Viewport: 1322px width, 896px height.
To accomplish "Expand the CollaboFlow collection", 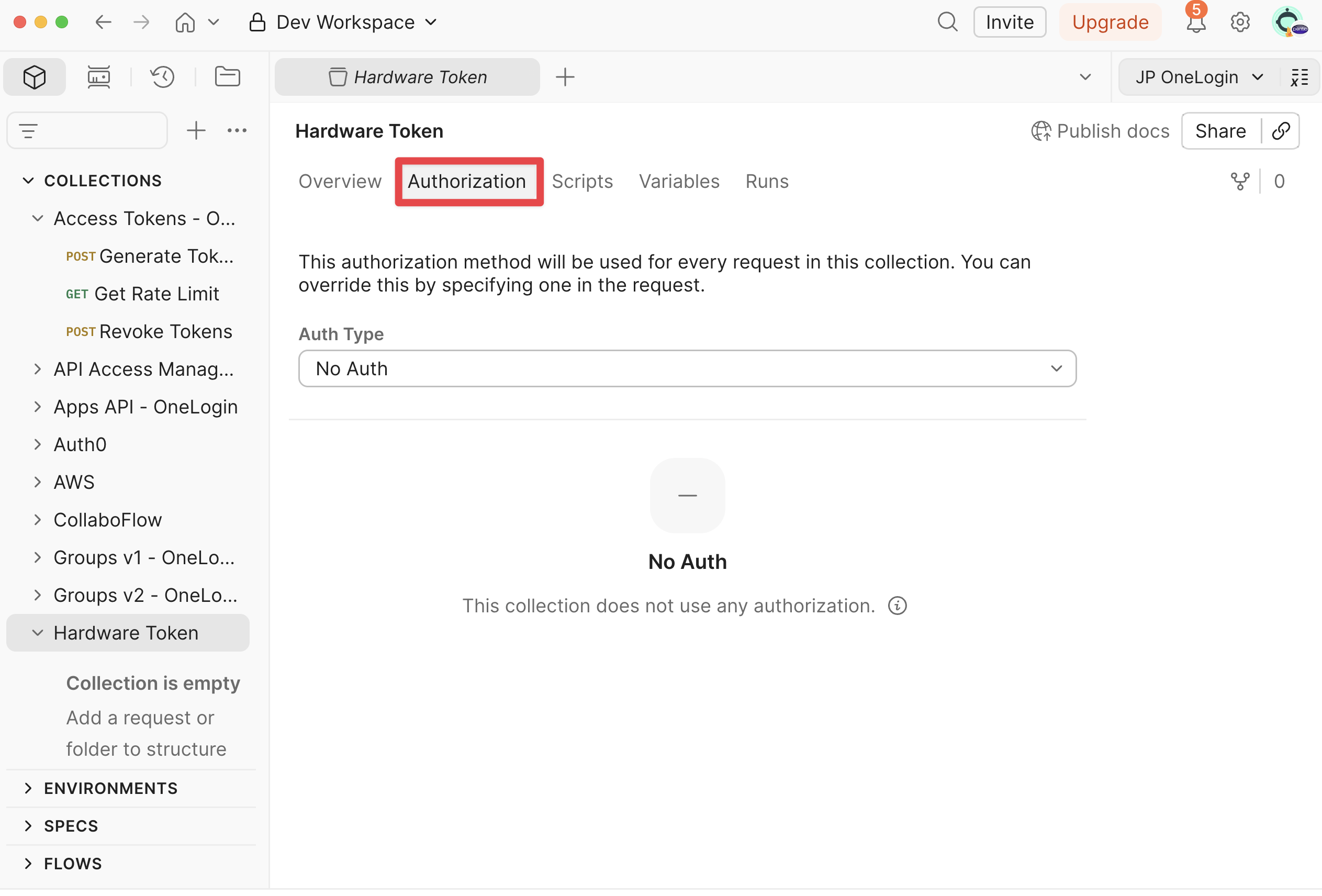I will tap(38, 520).
